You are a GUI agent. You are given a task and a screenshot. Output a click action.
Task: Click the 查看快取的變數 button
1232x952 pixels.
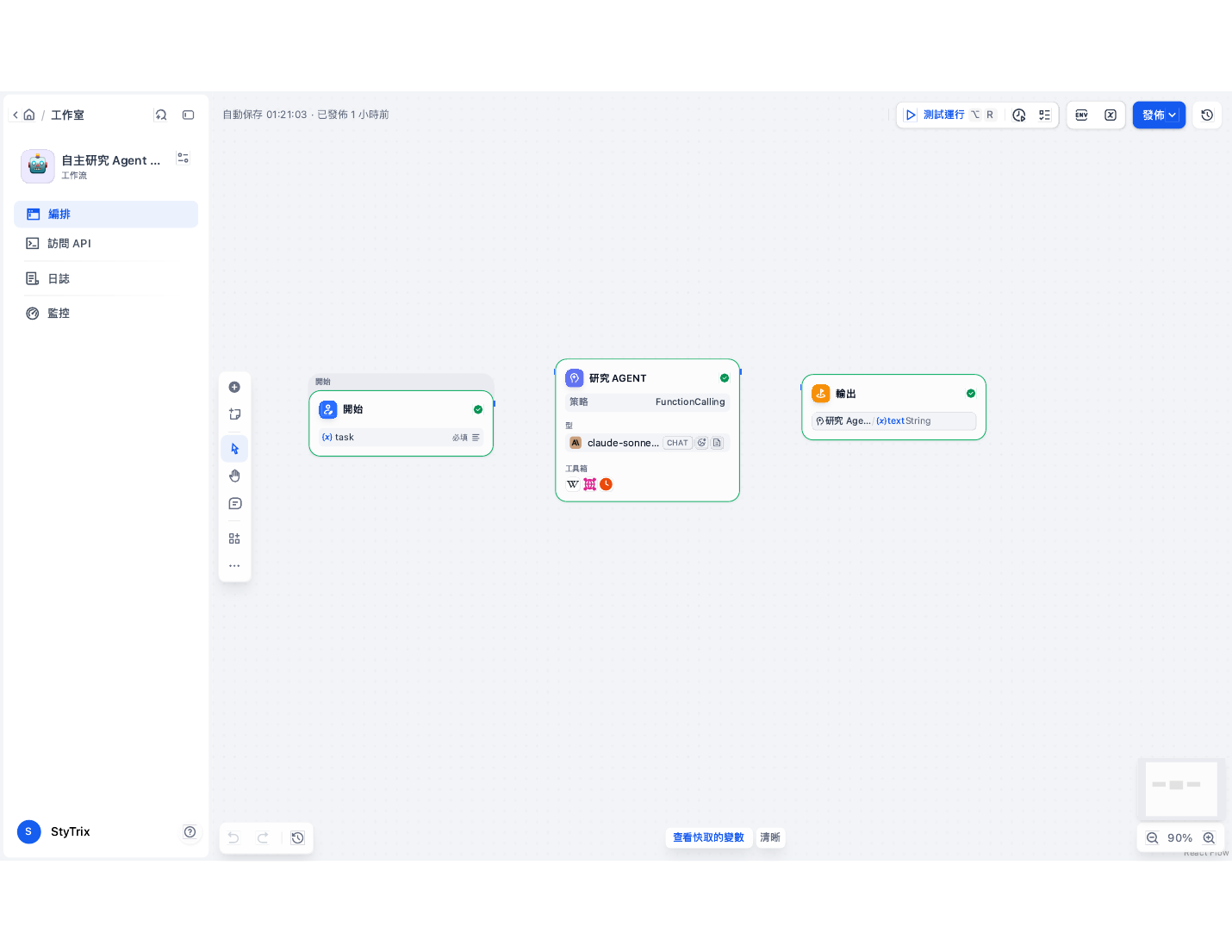point(708,837)
